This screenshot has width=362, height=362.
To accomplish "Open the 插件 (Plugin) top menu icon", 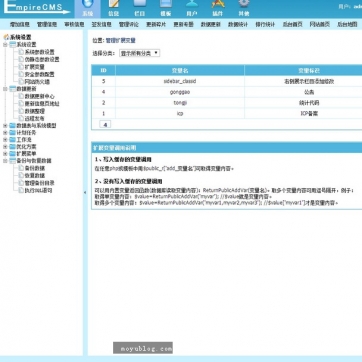I will point(218,8).
